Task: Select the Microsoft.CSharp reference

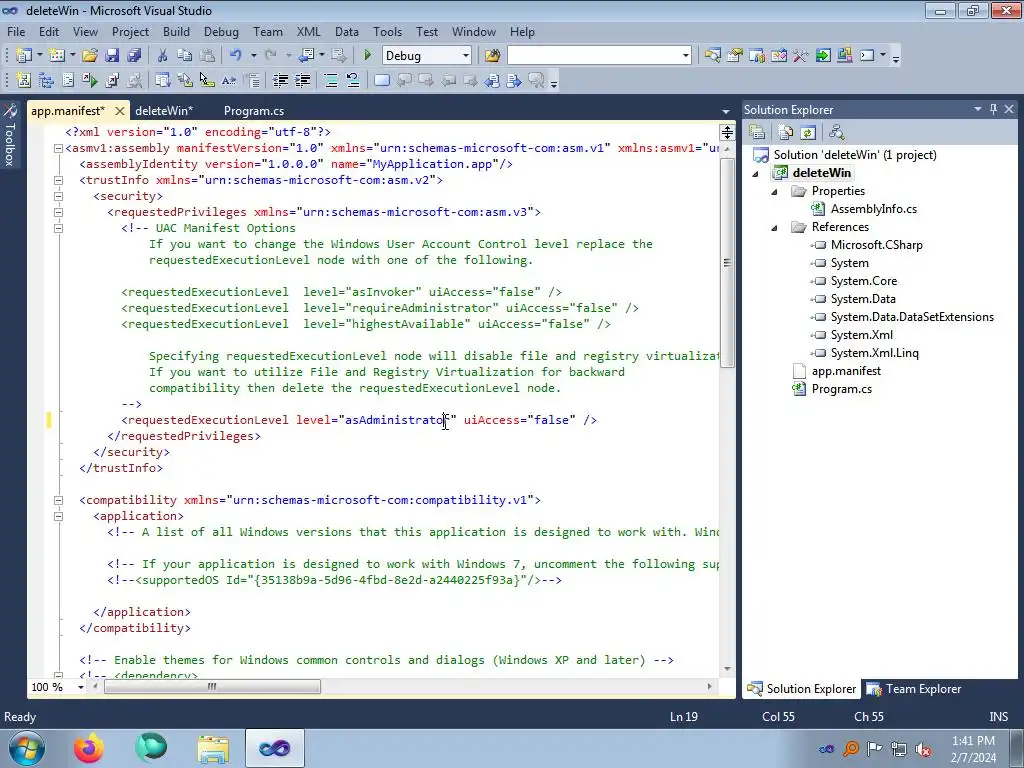Action: [876, 246]
